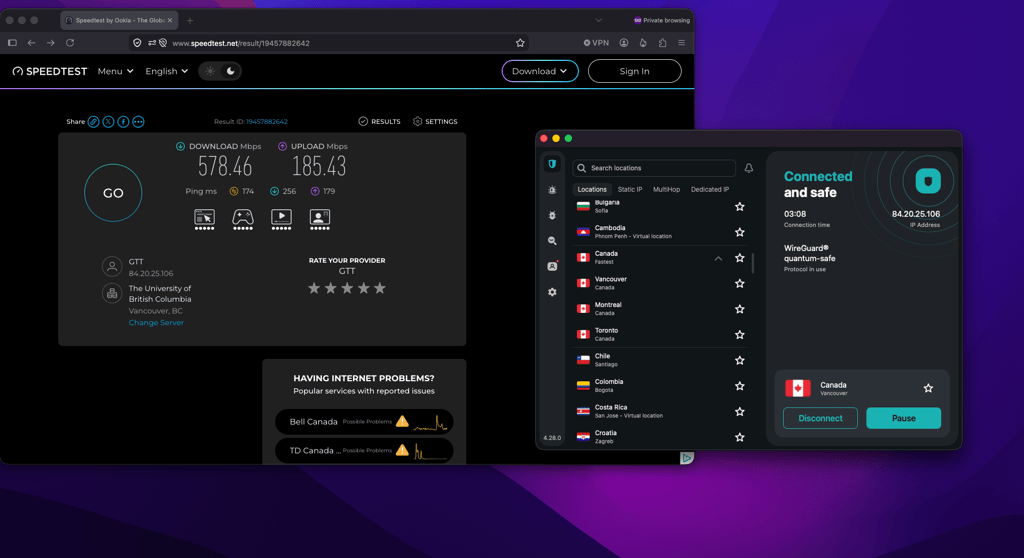Screen dimensions: 1024x558
Task: Share the result via the copy link icon
Action: (x=93, y=122)
